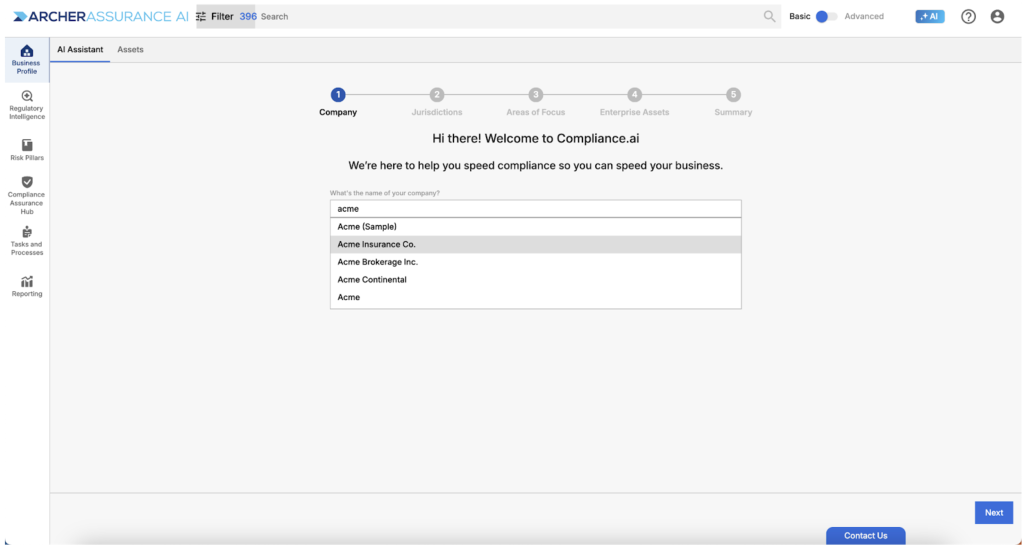
Task: Choose Acme (Sample) from suggestions
Action: point(536,227)
